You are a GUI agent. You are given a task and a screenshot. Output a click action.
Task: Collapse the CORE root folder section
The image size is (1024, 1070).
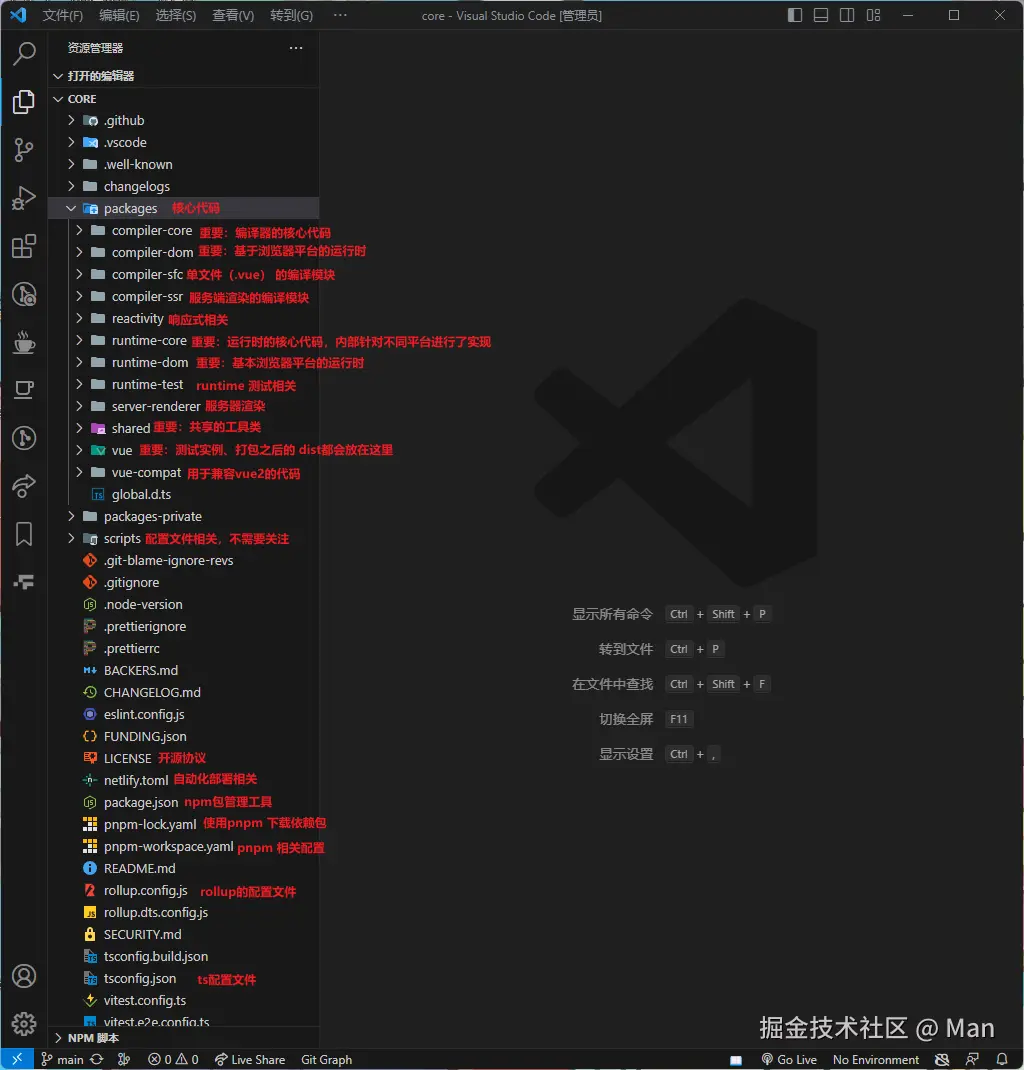point(184,99)
